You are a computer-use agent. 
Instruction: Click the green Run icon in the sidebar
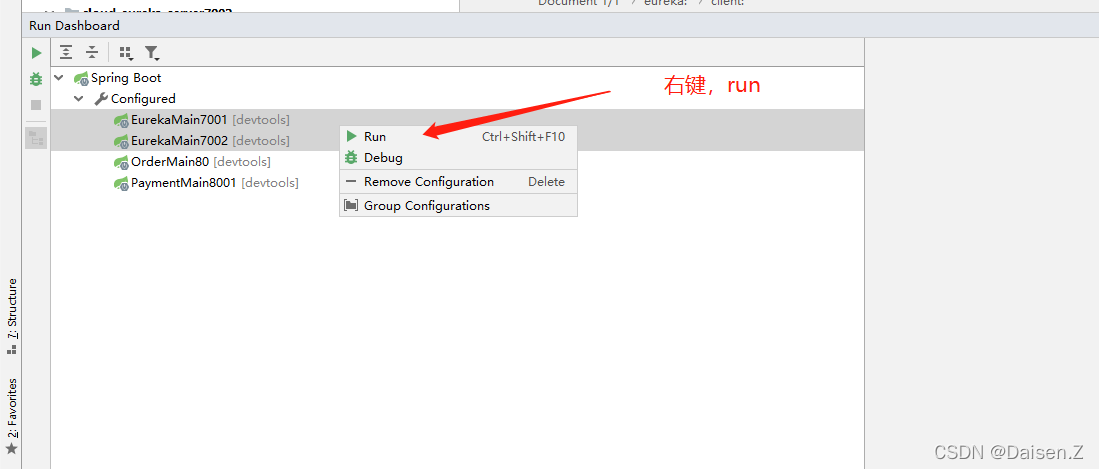[x=36, y=53]
